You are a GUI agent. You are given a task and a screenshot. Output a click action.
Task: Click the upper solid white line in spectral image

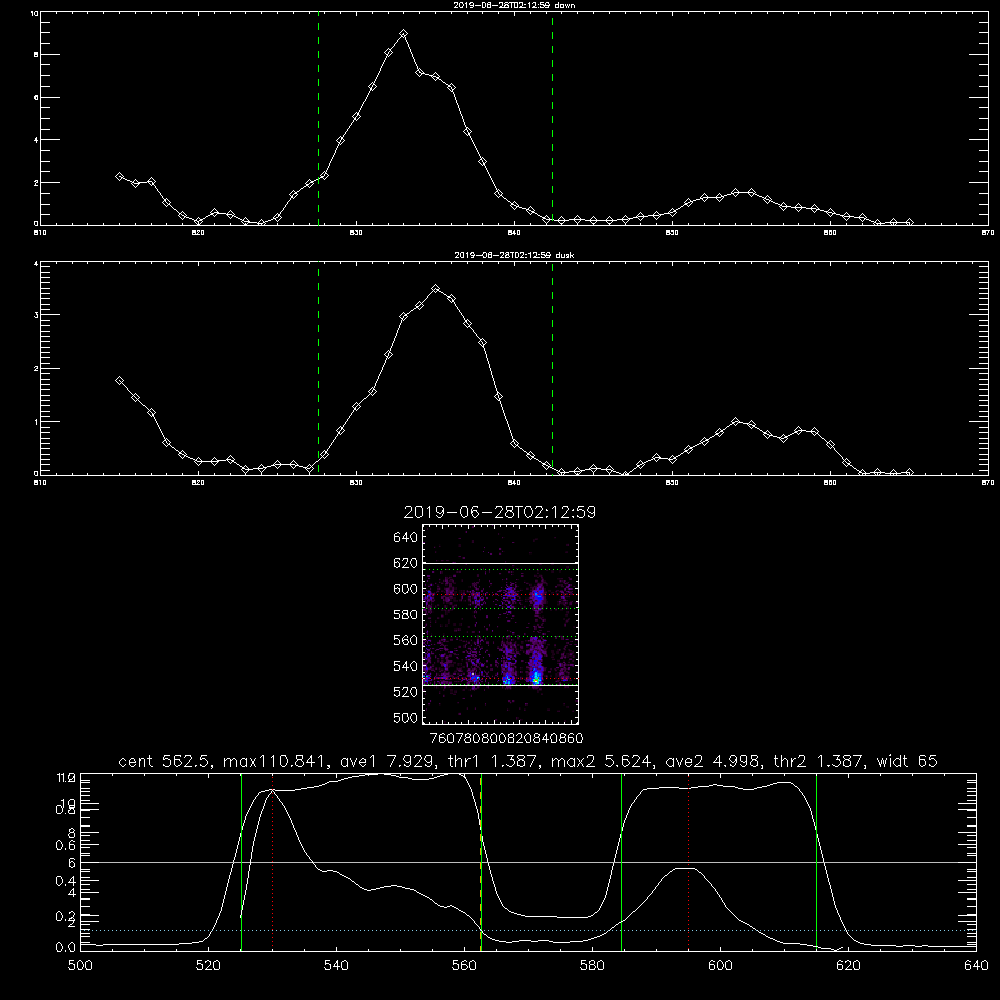(501, 563)
